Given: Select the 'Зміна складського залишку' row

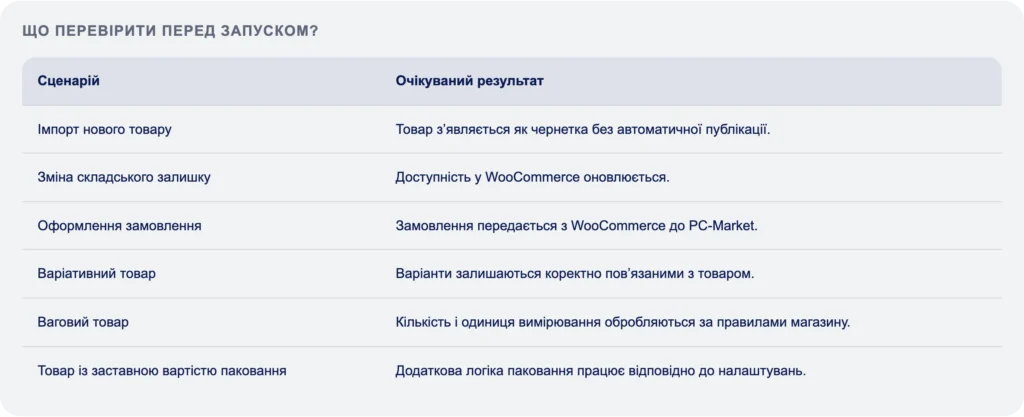Looking at the screenshot, I should [x=511, y=178].
